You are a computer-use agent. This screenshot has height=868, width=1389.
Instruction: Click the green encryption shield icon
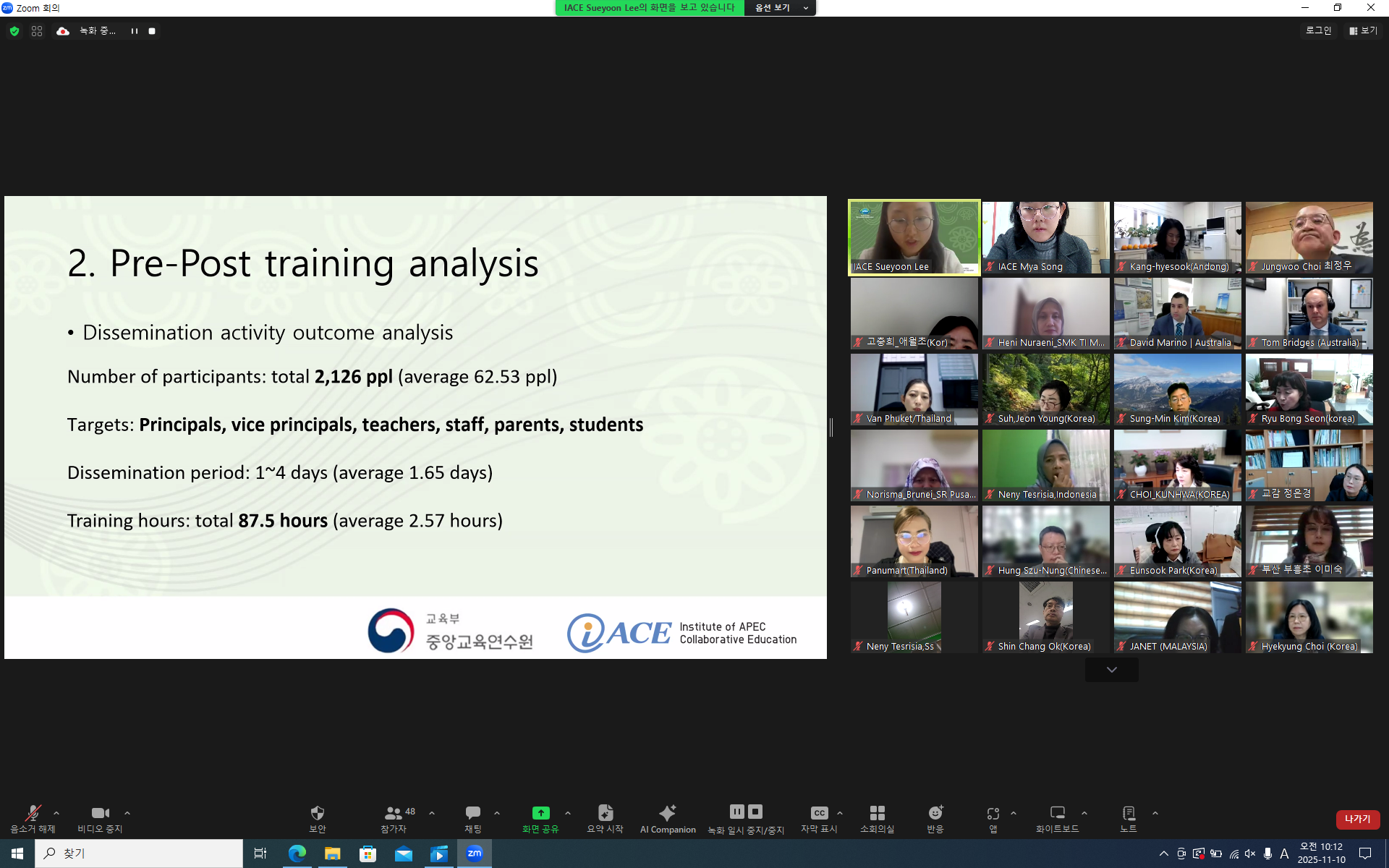tap(14, 31)
